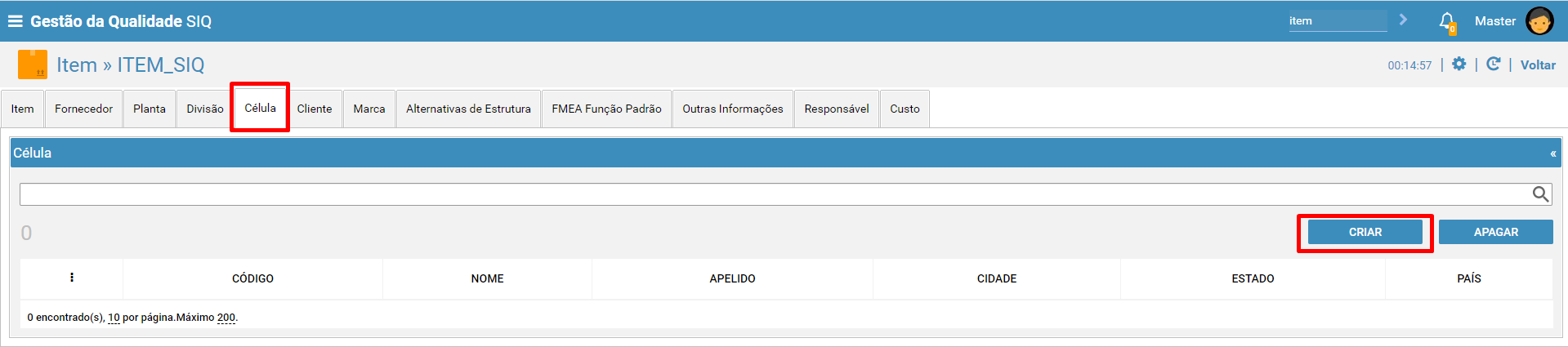Screen dimensions: 1568x347
Task: Switch to the Item tab
Action: [x=23, y=109]
